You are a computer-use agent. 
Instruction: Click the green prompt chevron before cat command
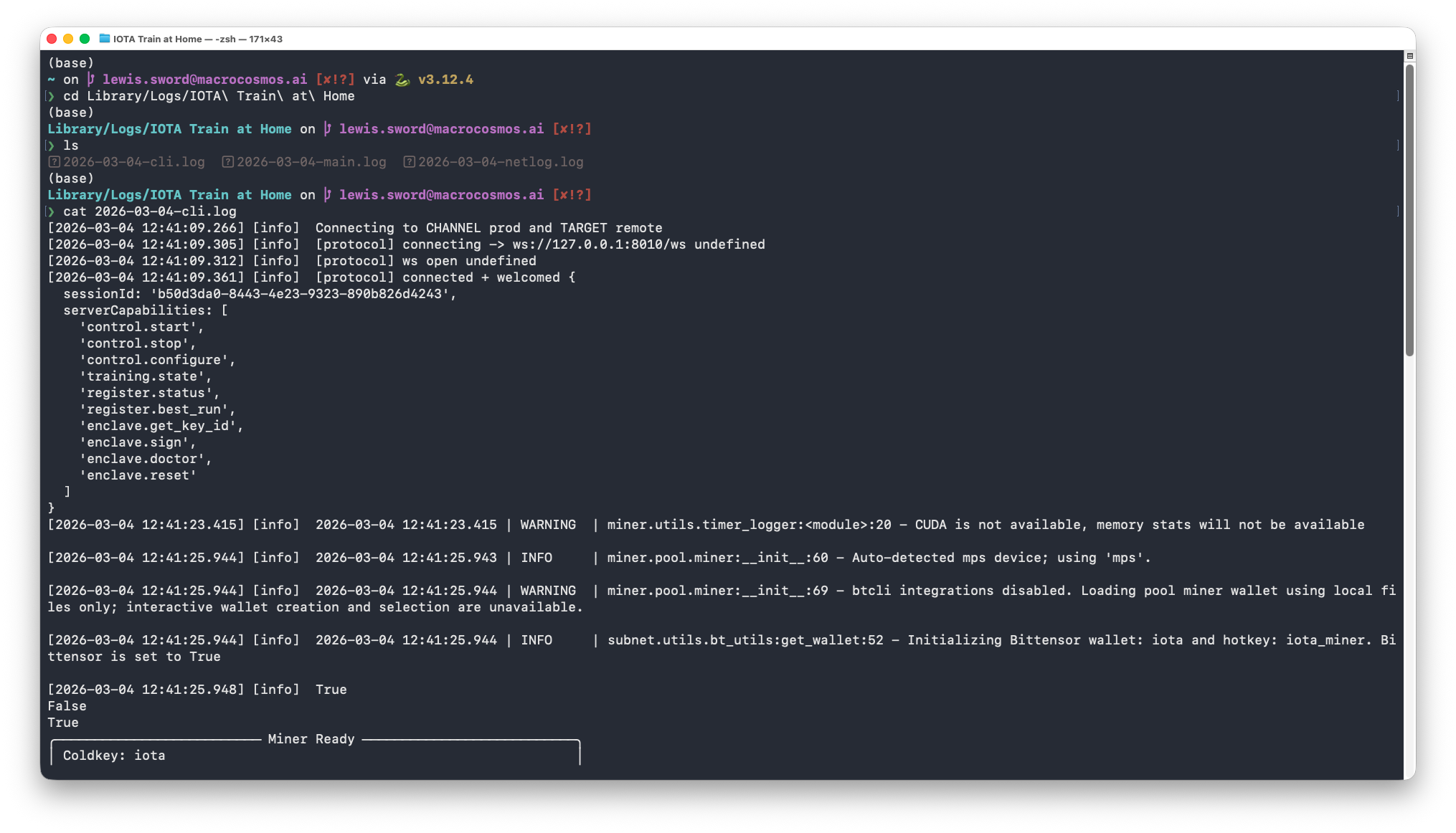pyautogui.click(x=52, y=211)
